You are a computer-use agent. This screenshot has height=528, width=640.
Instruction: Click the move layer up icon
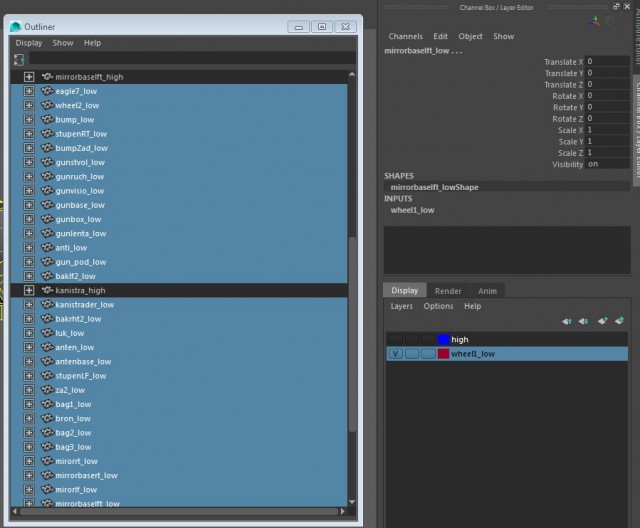point(567,321)
